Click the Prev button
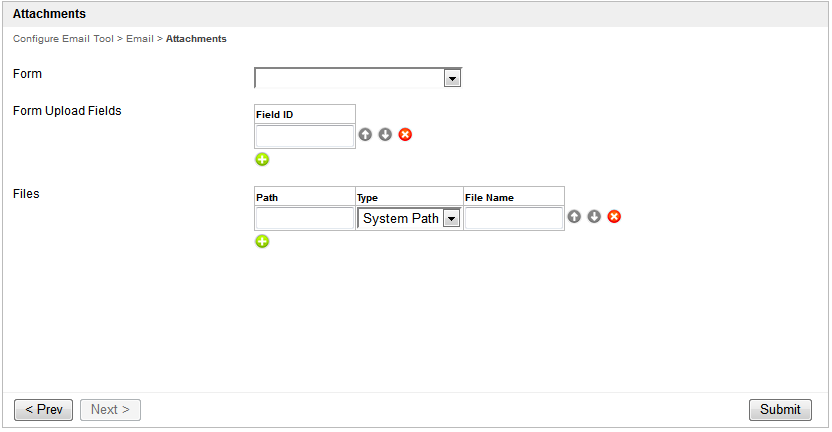 (43, 410)
